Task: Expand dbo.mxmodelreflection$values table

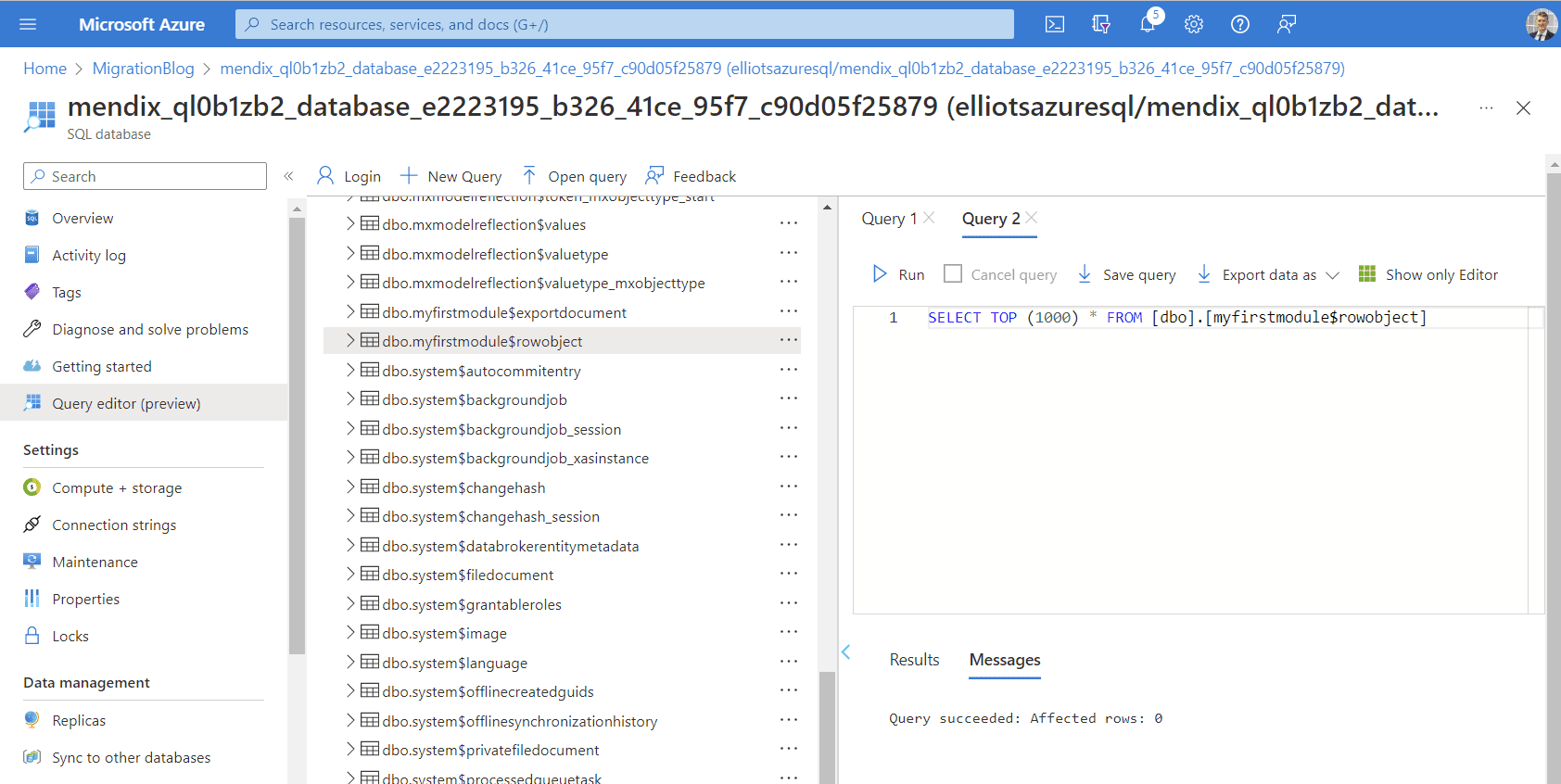Action: (350, 223)
